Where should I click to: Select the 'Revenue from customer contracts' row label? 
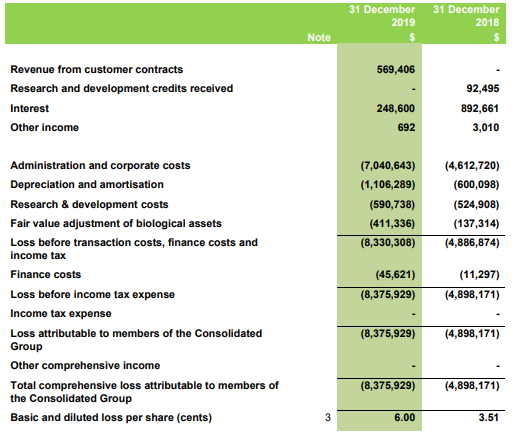(97, 69)
